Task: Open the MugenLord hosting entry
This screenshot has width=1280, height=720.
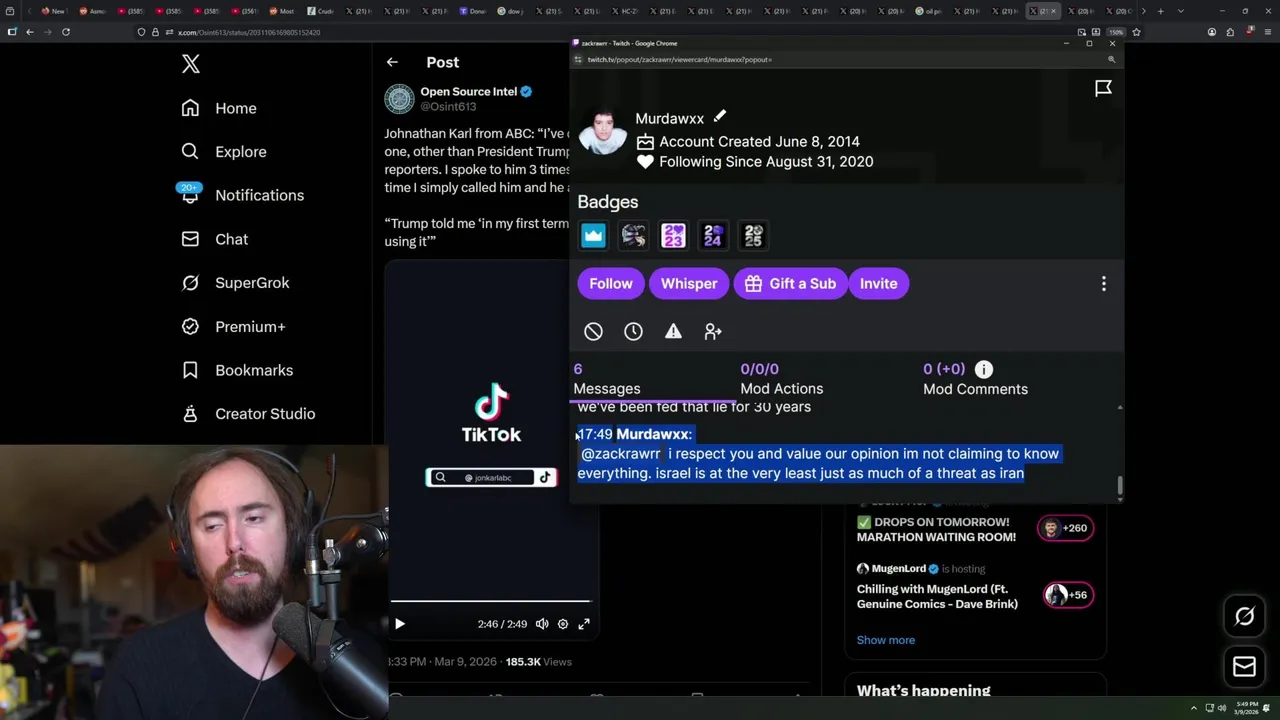Action: coord(976,585)
